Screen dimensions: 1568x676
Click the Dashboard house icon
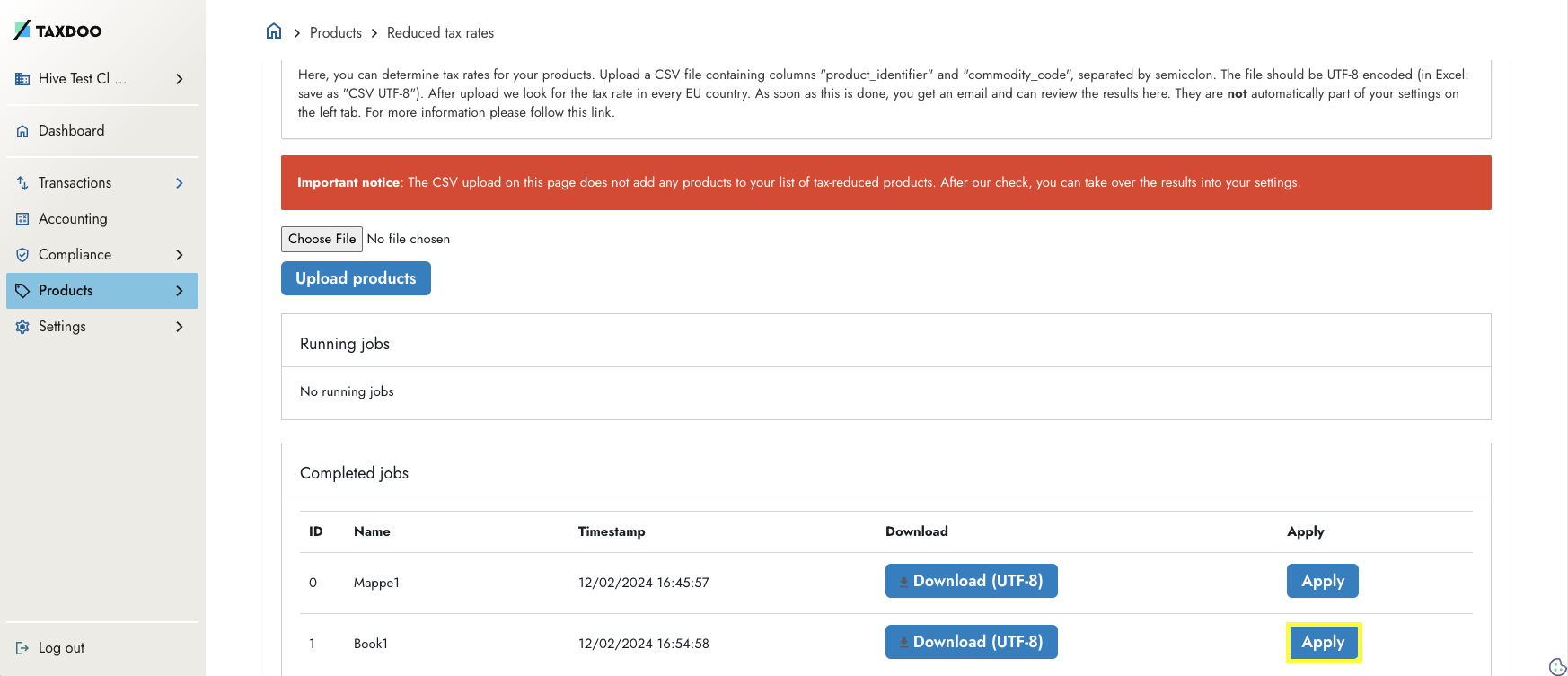coord(22,131)
